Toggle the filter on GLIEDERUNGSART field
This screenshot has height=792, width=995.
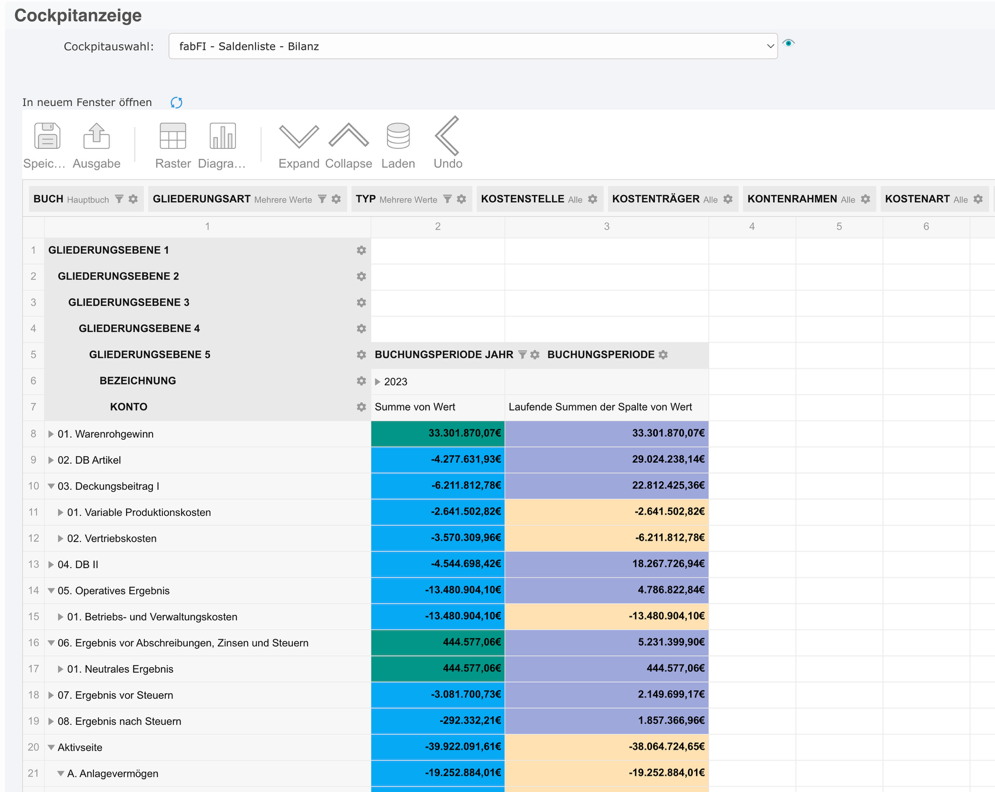pyautogui.click(x=322, y=199)
